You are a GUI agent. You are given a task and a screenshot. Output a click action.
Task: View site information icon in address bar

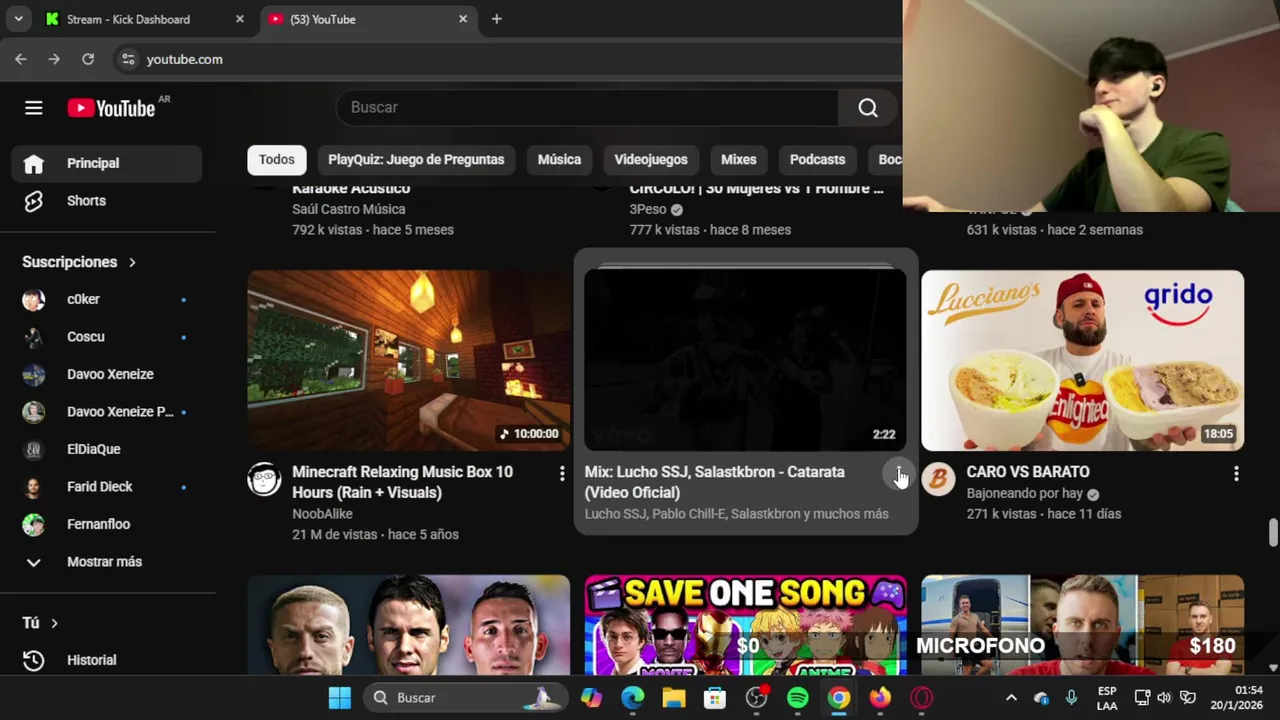[128, 60]
